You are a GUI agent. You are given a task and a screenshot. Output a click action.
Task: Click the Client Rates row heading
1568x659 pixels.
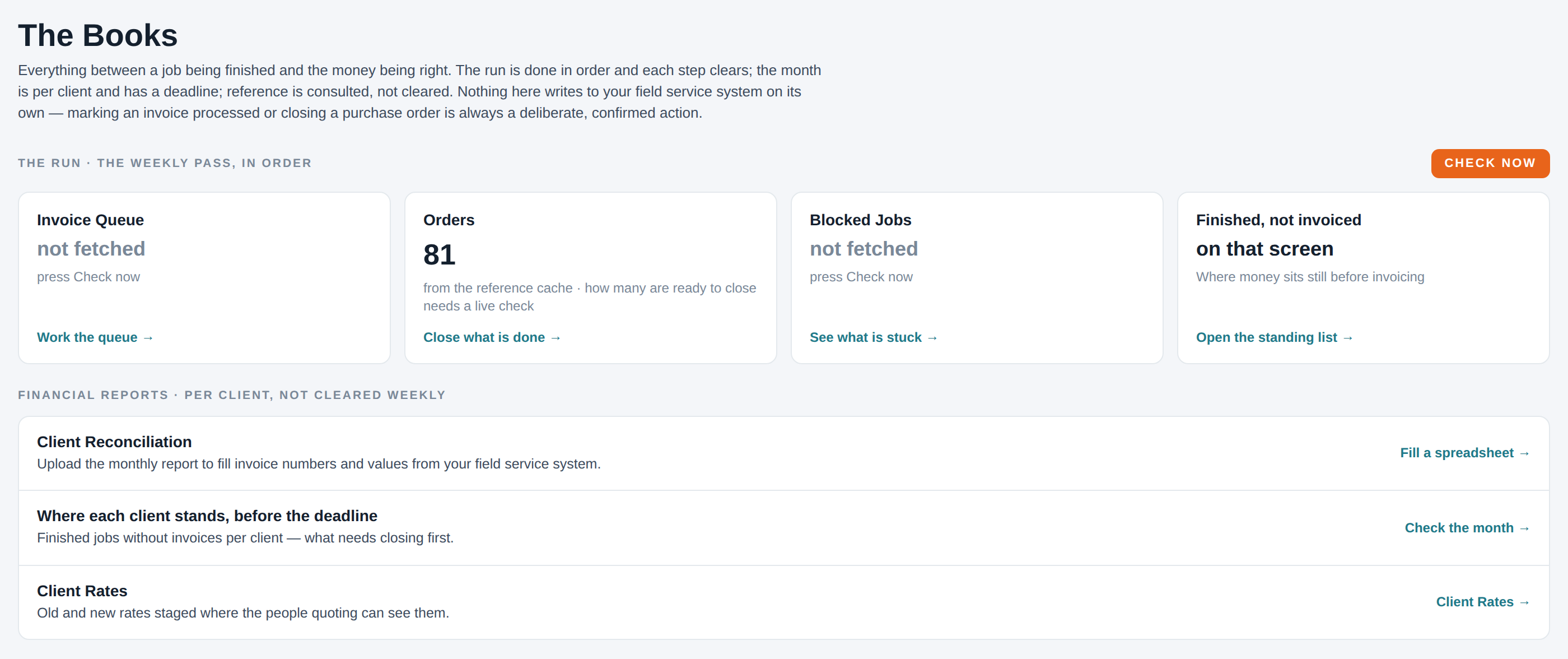[x=82, y=591]
